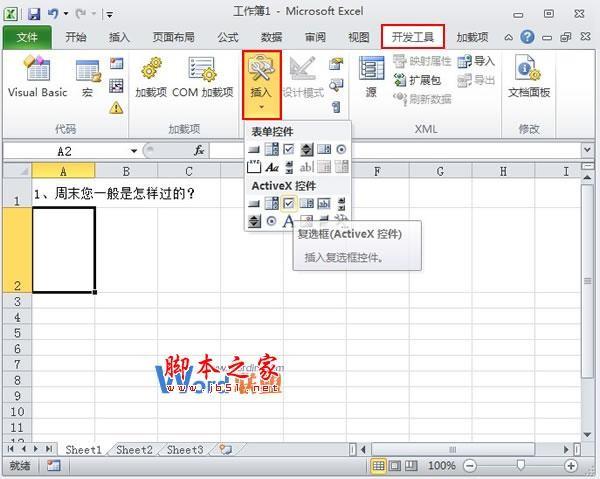Viewport: 600px width, 479px height.
Task: Open 文档面板 document panel
Action: point(529,77)
